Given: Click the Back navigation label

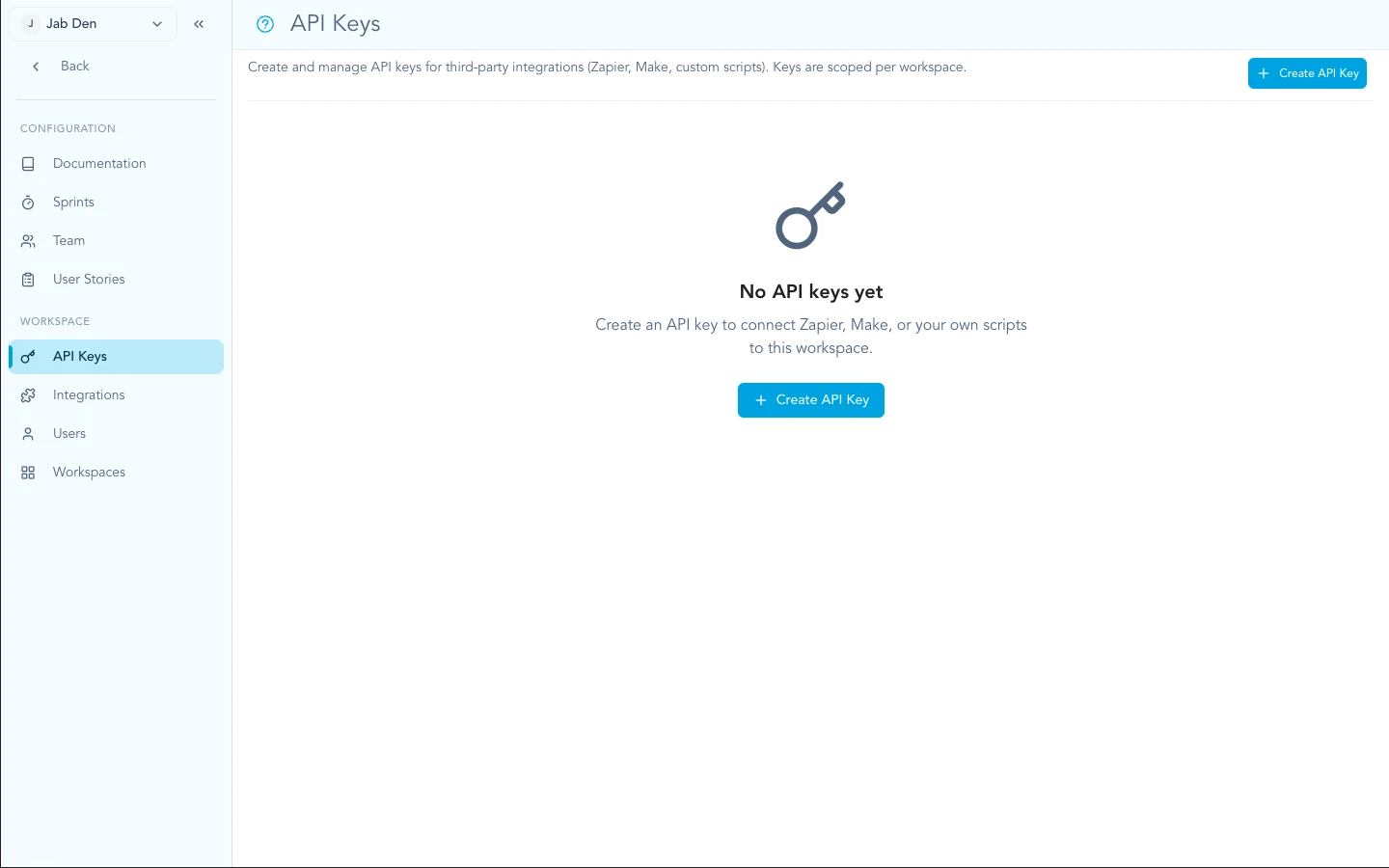Looking at the screenshot, I should point(74,66).
